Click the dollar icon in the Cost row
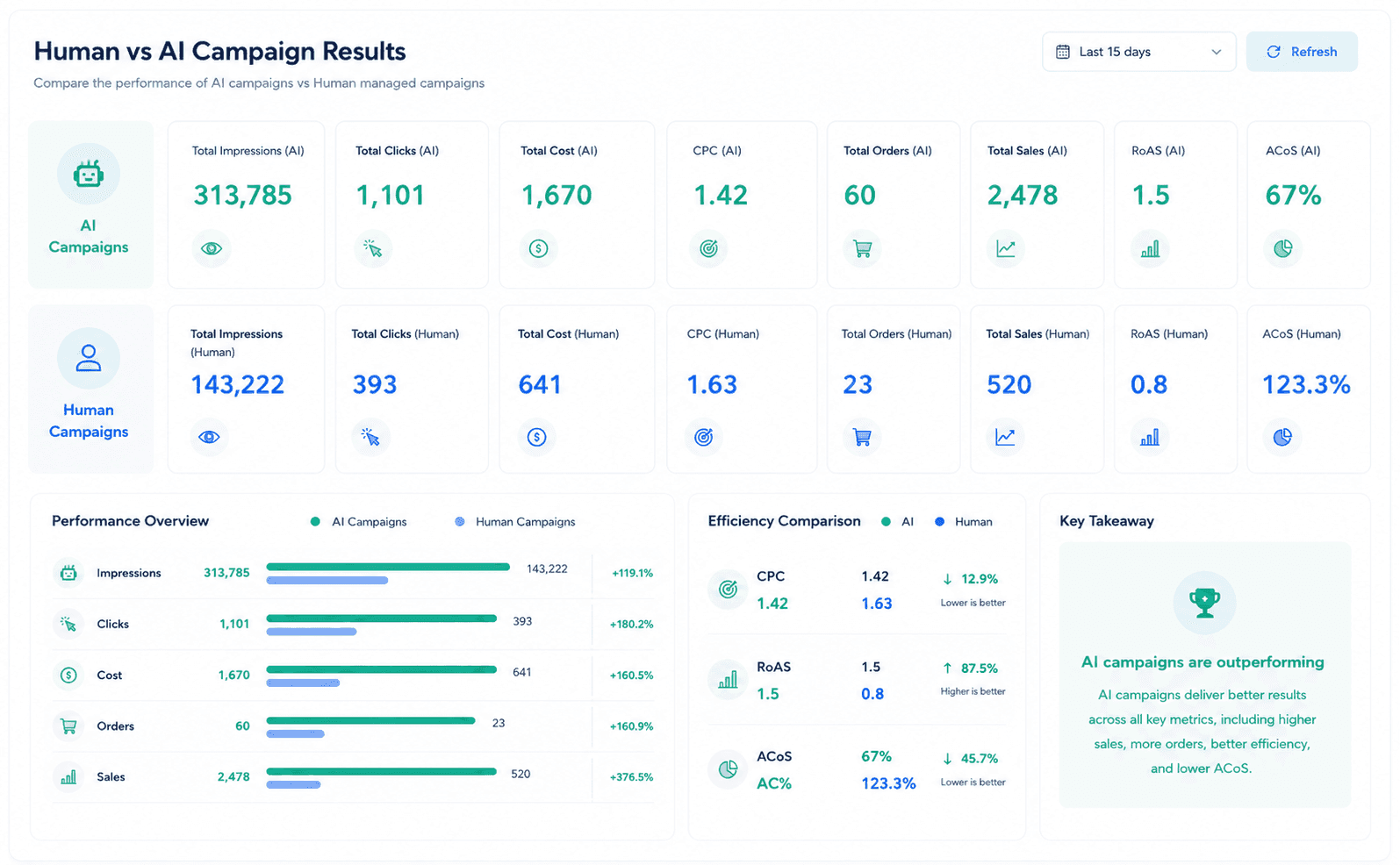Image resolution: width=1400 pixels, height=865 pixels. point(68,675)
